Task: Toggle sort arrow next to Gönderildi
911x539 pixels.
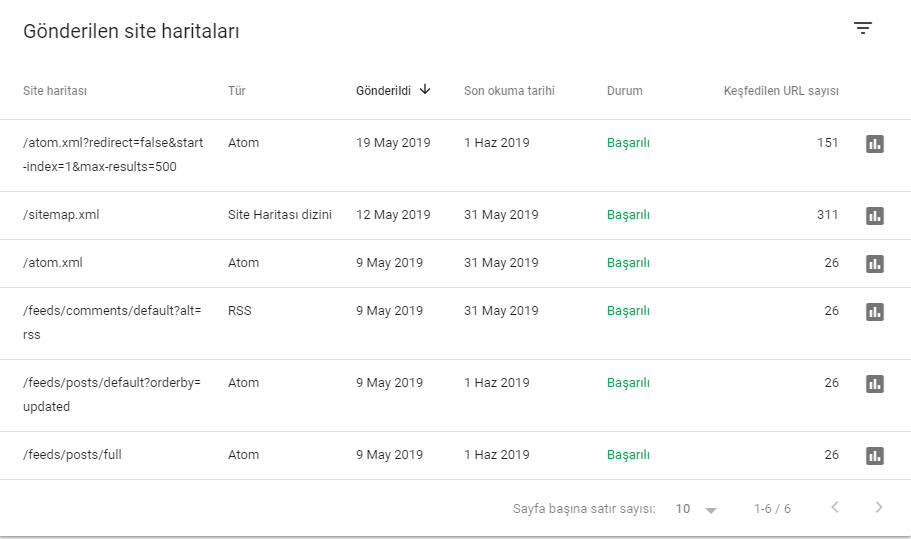Action: 425,89
